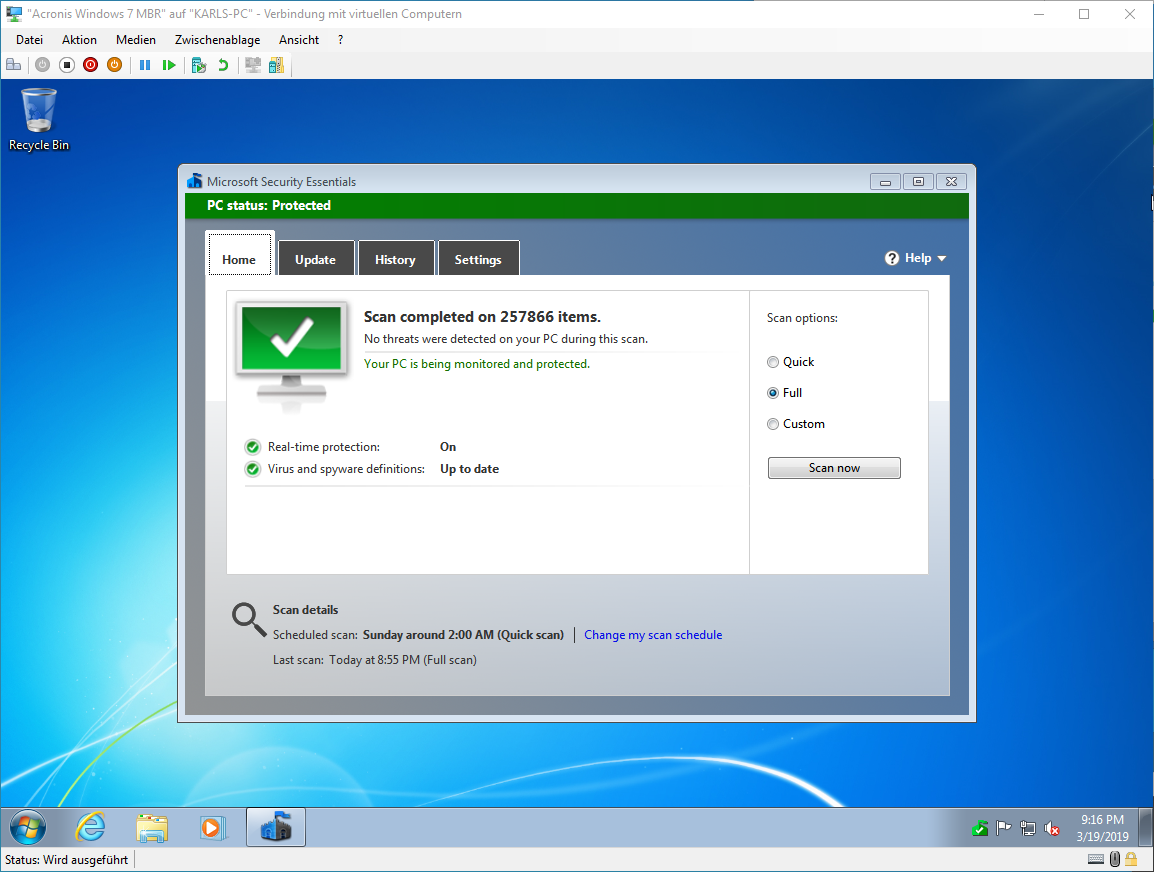Select the Full scan radio button

[773, 393]
